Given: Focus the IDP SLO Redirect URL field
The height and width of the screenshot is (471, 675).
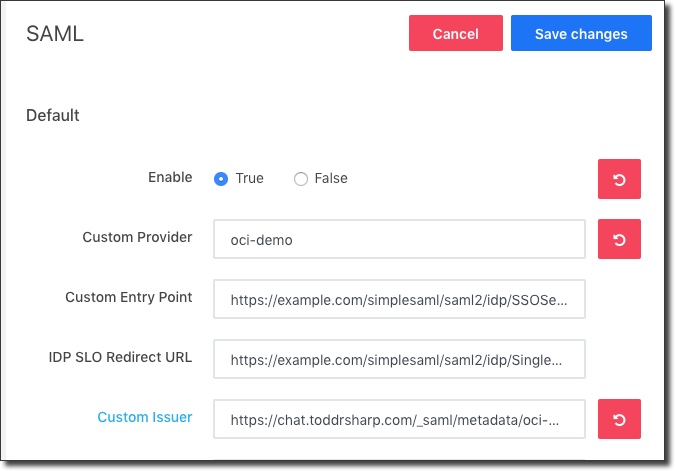Looking at the screenshot, I should pos(399,359).
